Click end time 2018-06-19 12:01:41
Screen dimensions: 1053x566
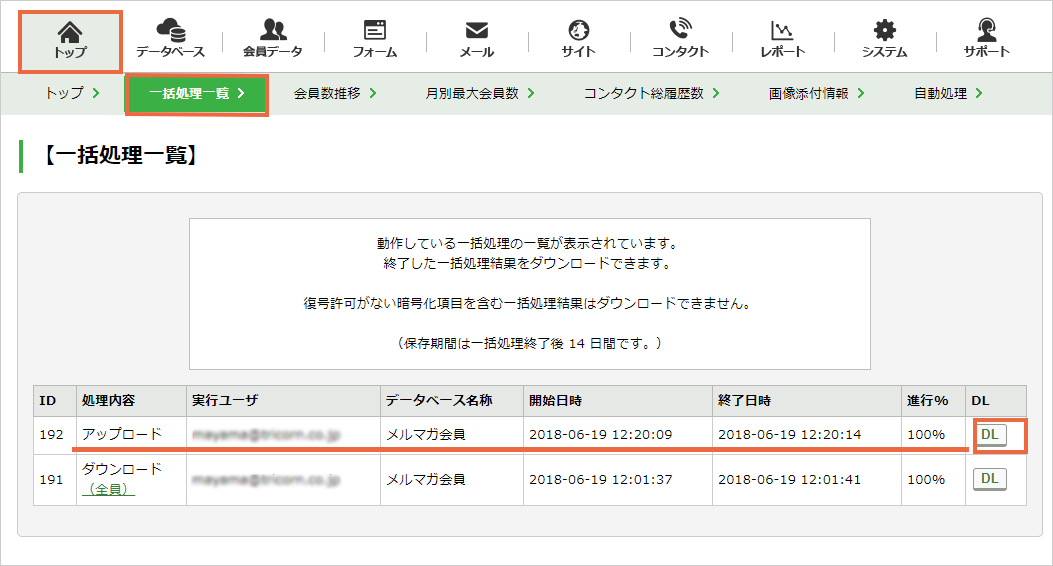(790, 479)
